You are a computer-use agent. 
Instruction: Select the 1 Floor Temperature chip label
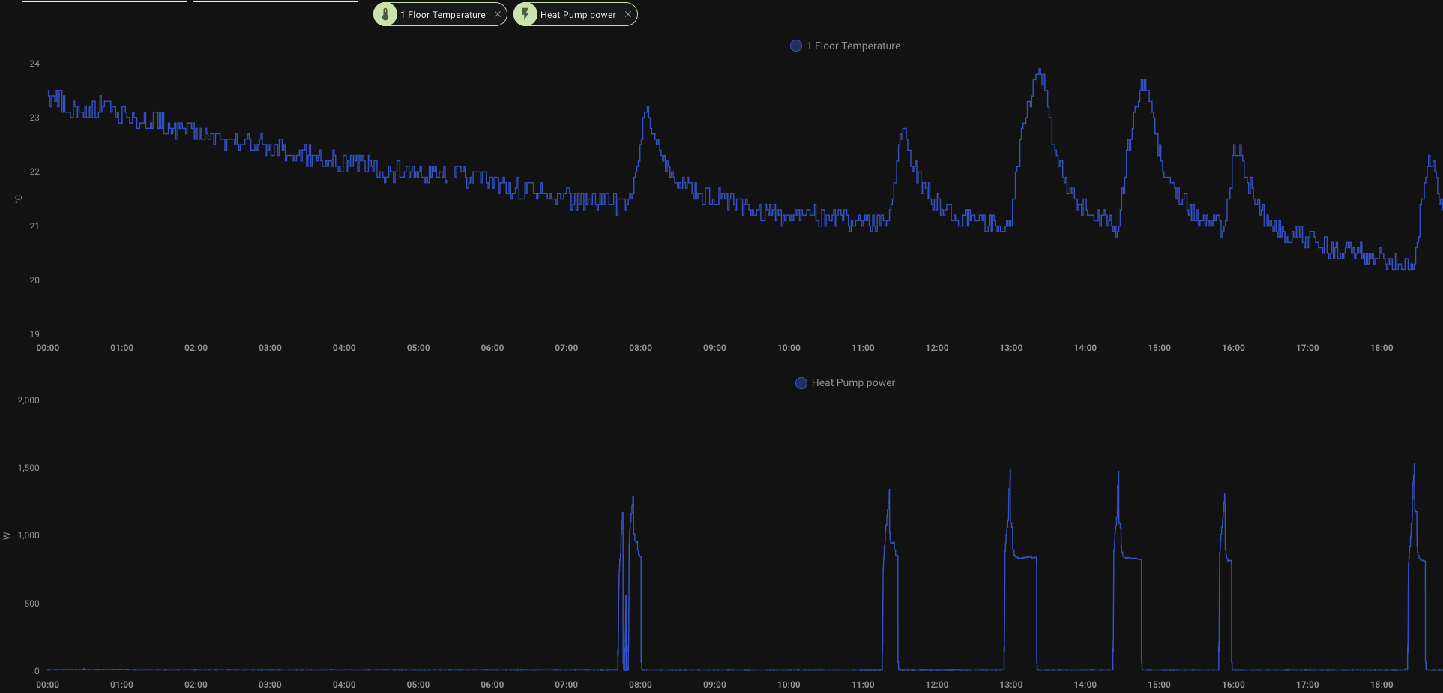point(442,15)
